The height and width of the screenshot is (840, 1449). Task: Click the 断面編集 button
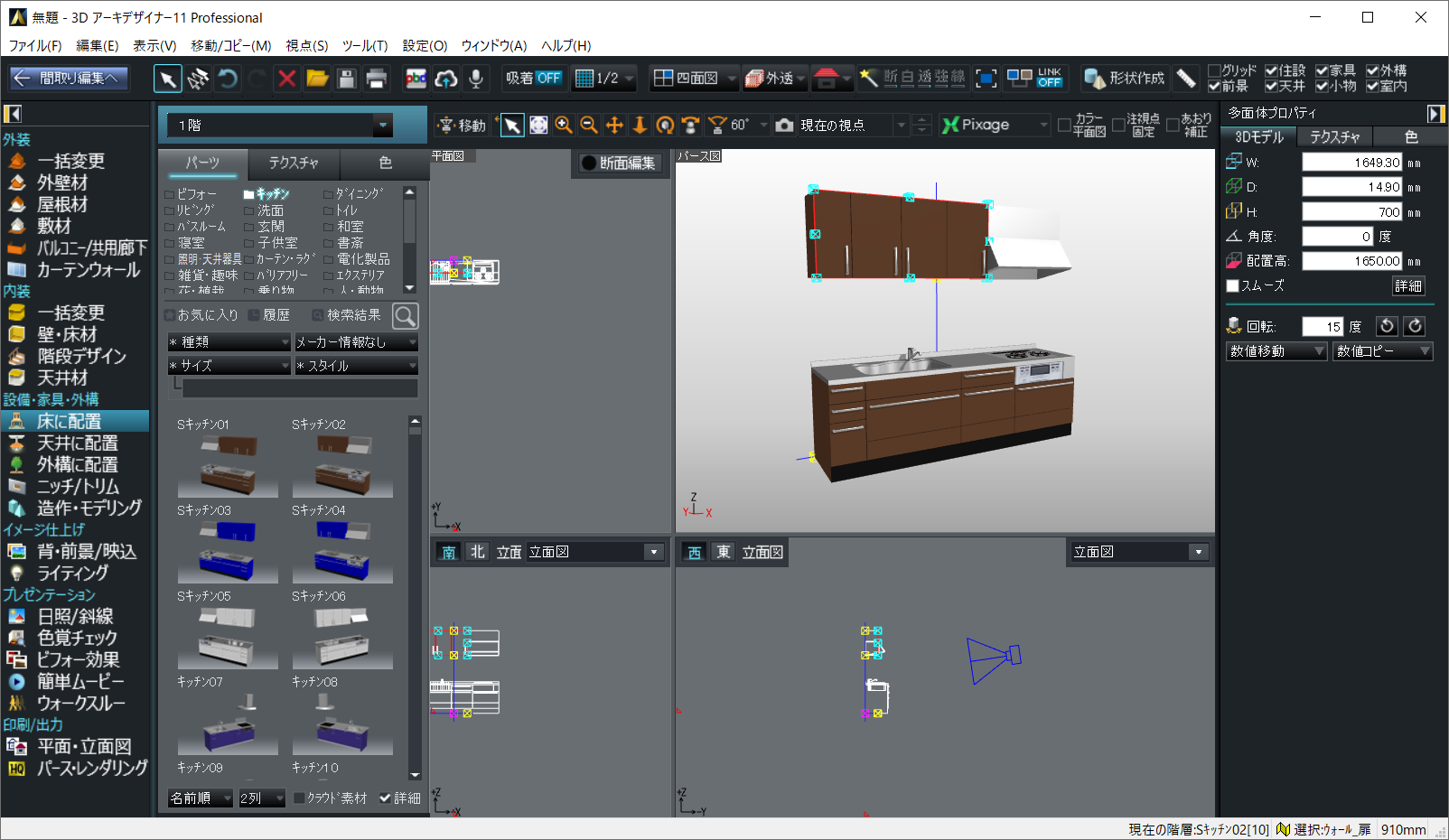tap(621, 163)
